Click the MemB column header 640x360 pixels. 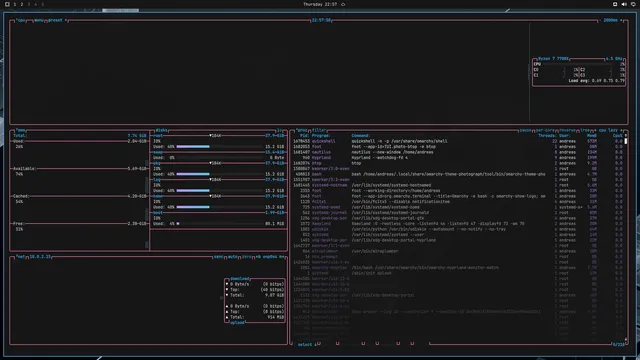[591, 136]
